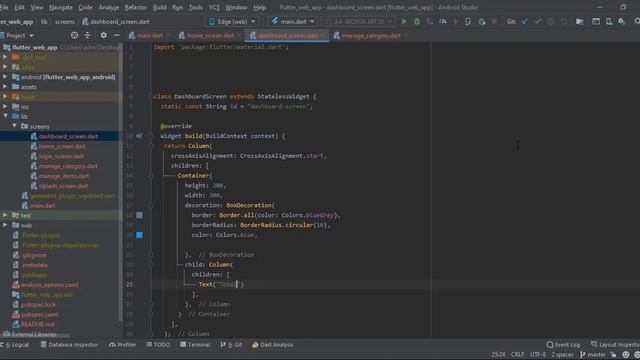Viewport: 640px width, 360px height.
Task: Open the Dart Analysis tool window
Action: [x=272, y=345]
